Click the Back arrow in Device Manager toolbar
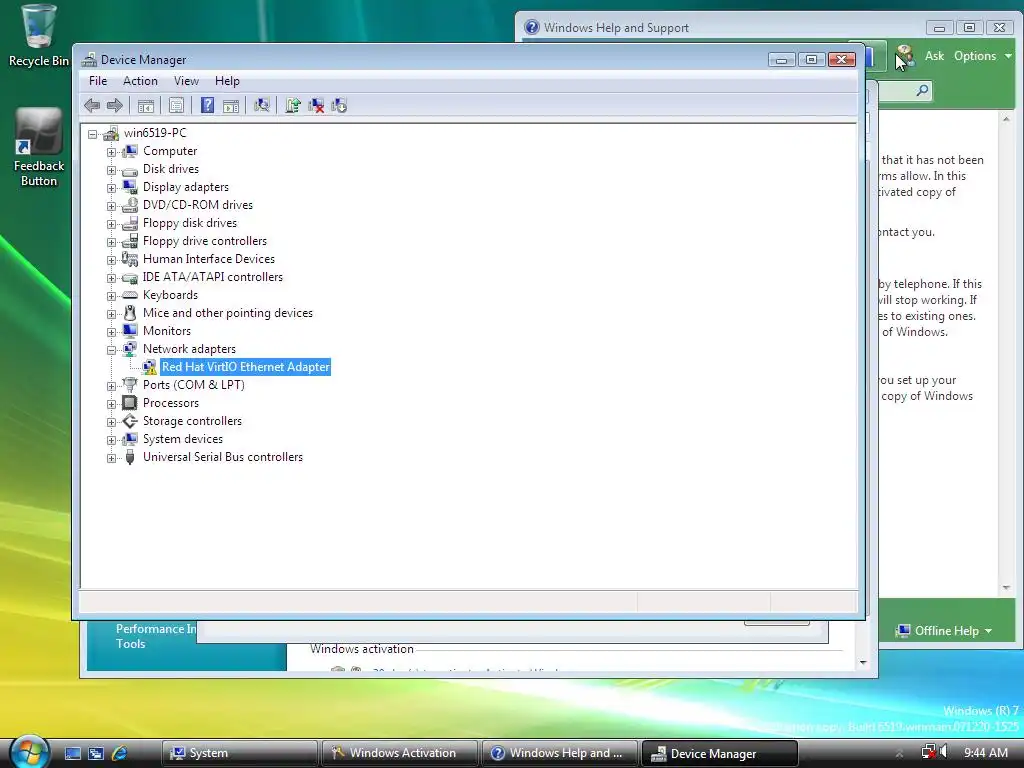The image size is (1024, 768). tap(92, 105)
